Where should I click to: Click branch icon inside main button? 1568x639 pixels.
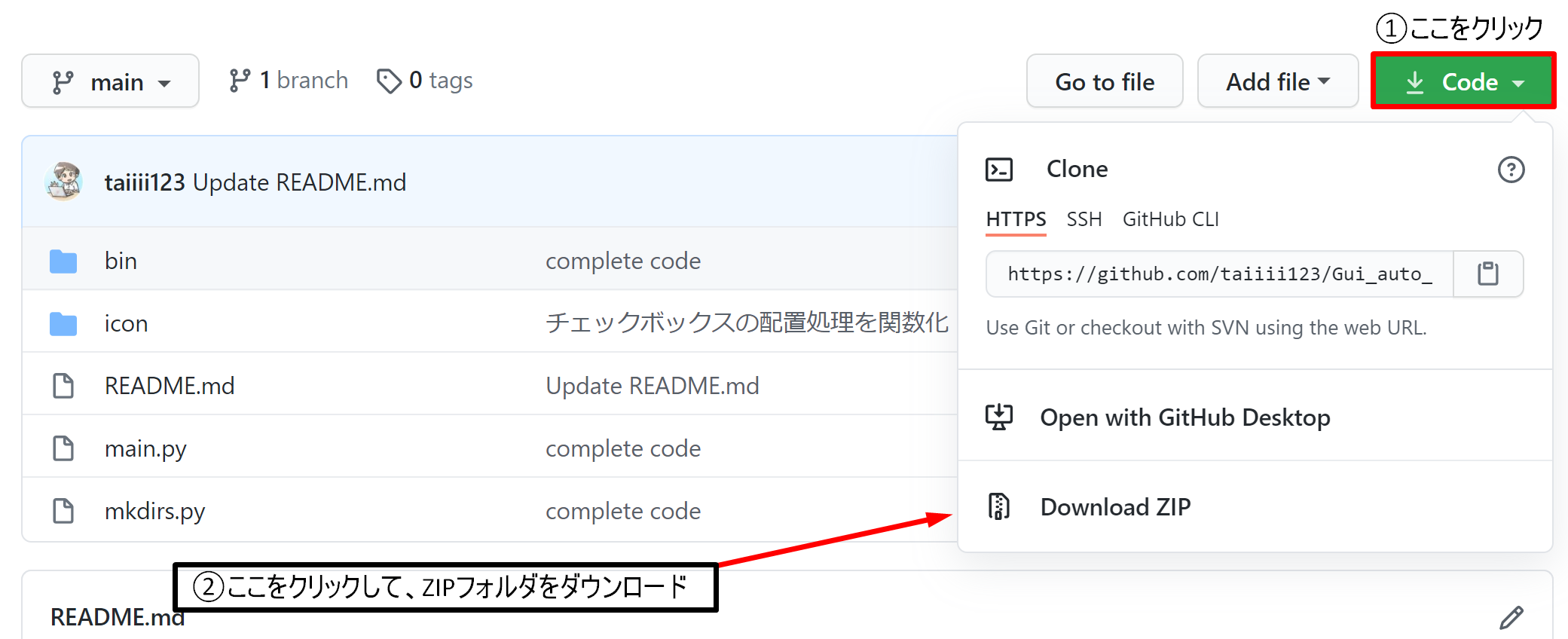coord(63,82)
